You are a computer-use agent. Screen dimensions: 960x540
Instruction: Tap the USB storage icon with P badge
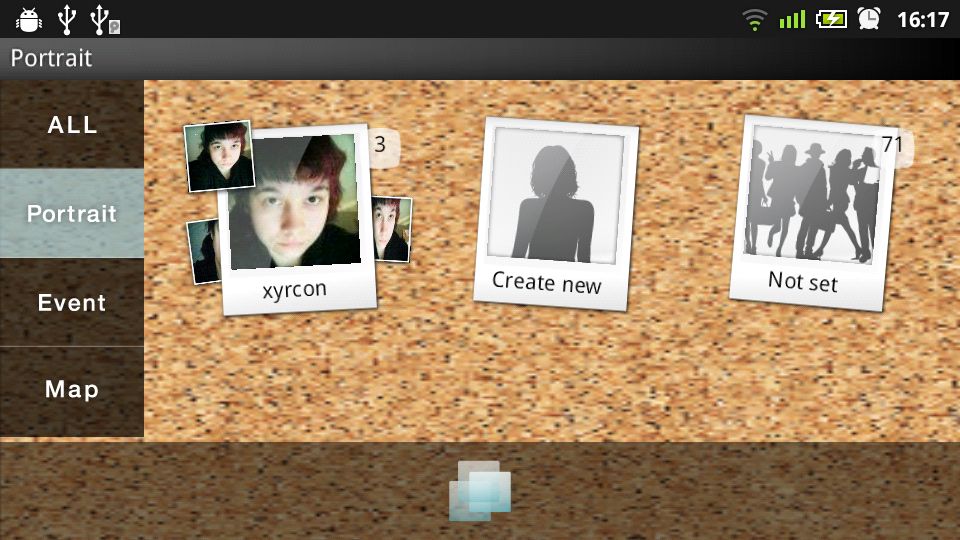pos(104,20)
